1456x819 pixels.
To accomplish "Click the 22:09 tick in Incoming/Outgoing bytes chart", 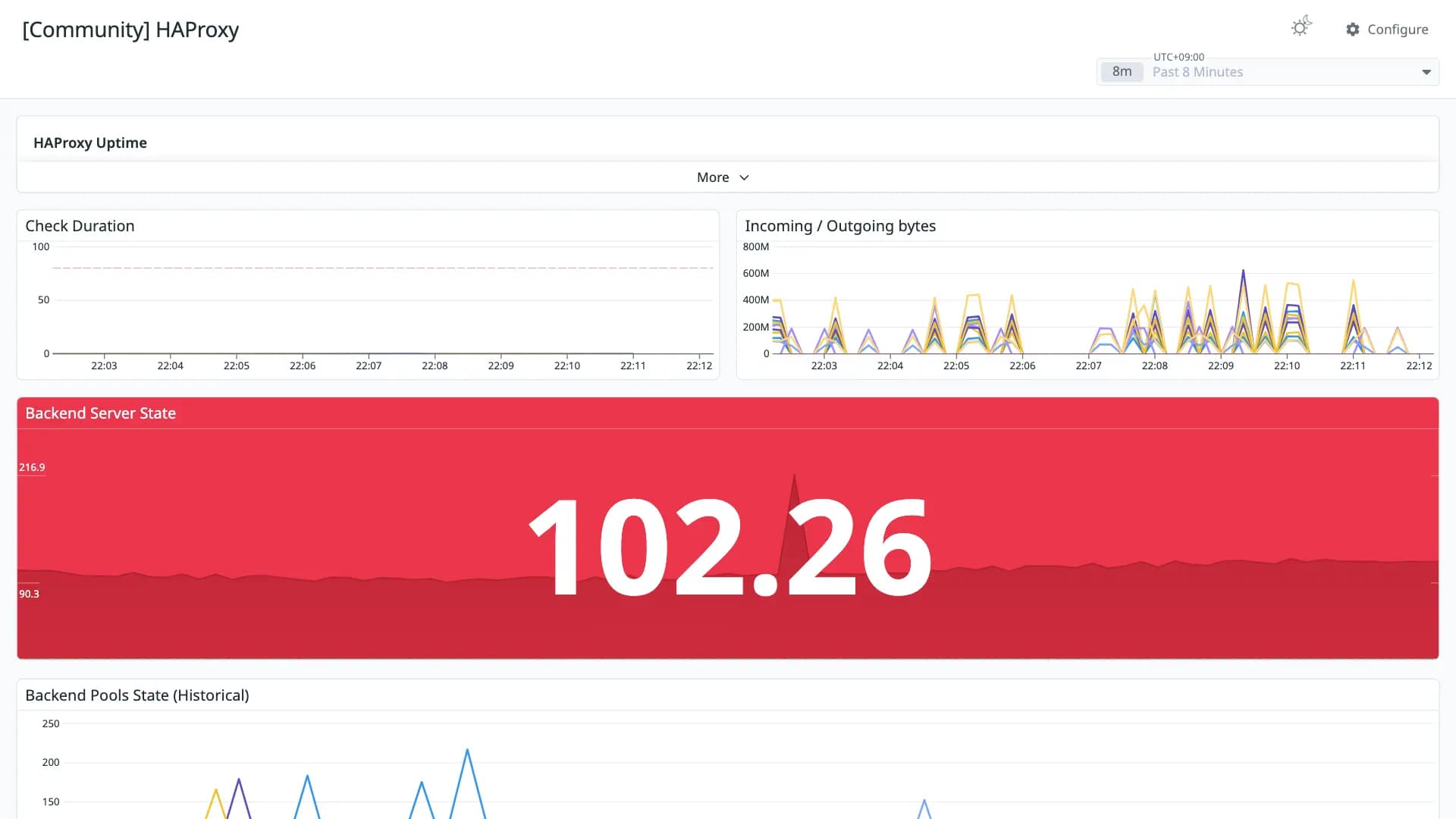I will point(1221,366).
